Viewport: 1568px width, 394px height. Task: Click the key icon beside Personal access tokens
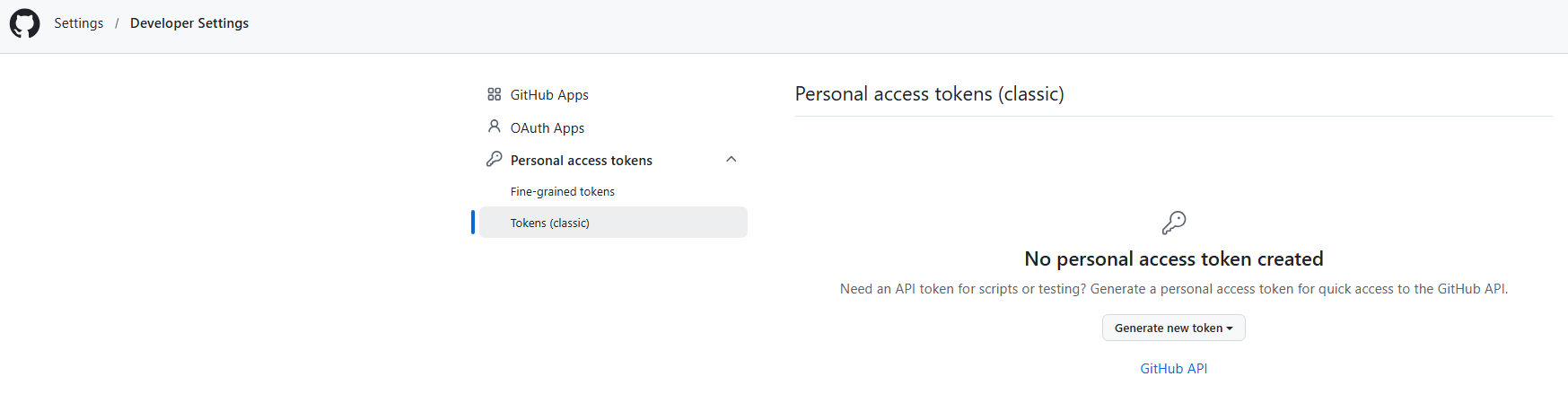(494, 159)
